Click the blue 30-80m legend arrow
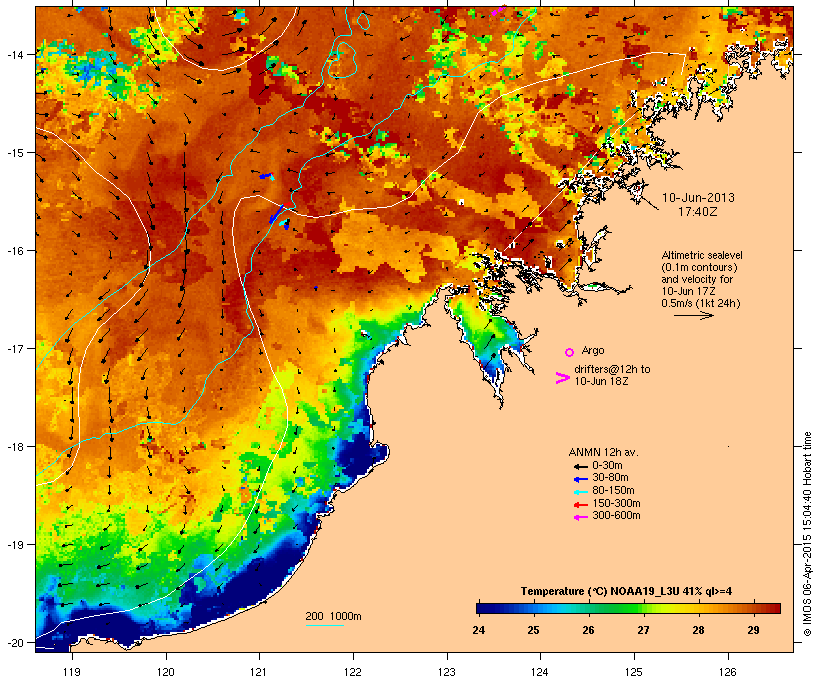820x680 pixels. point(580,479)
